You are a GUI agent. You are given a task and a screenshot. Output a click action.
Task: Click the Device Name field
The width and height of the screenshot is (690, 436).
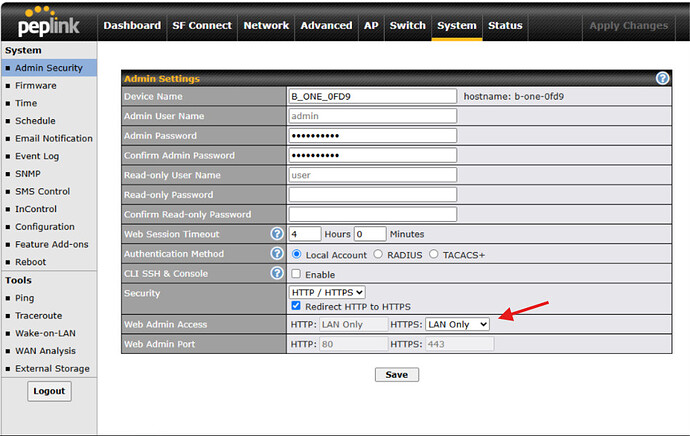(x=373, y=96)
